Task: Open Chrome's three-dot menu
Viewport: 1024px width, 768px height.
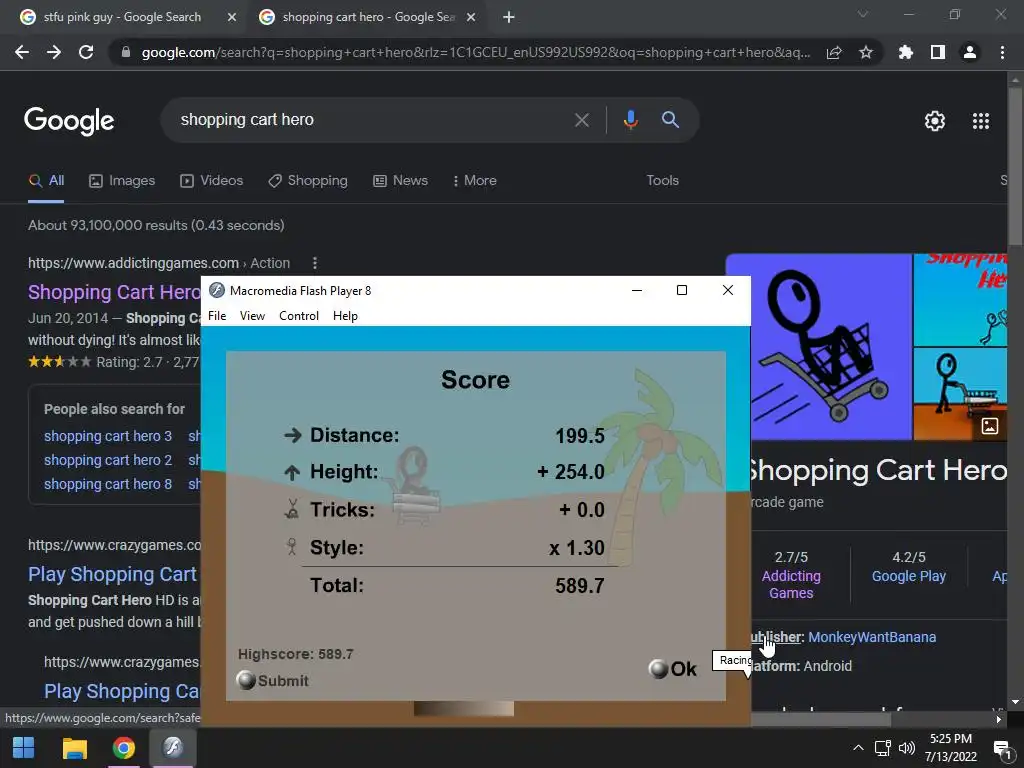Action: (x=1002, y=52)
